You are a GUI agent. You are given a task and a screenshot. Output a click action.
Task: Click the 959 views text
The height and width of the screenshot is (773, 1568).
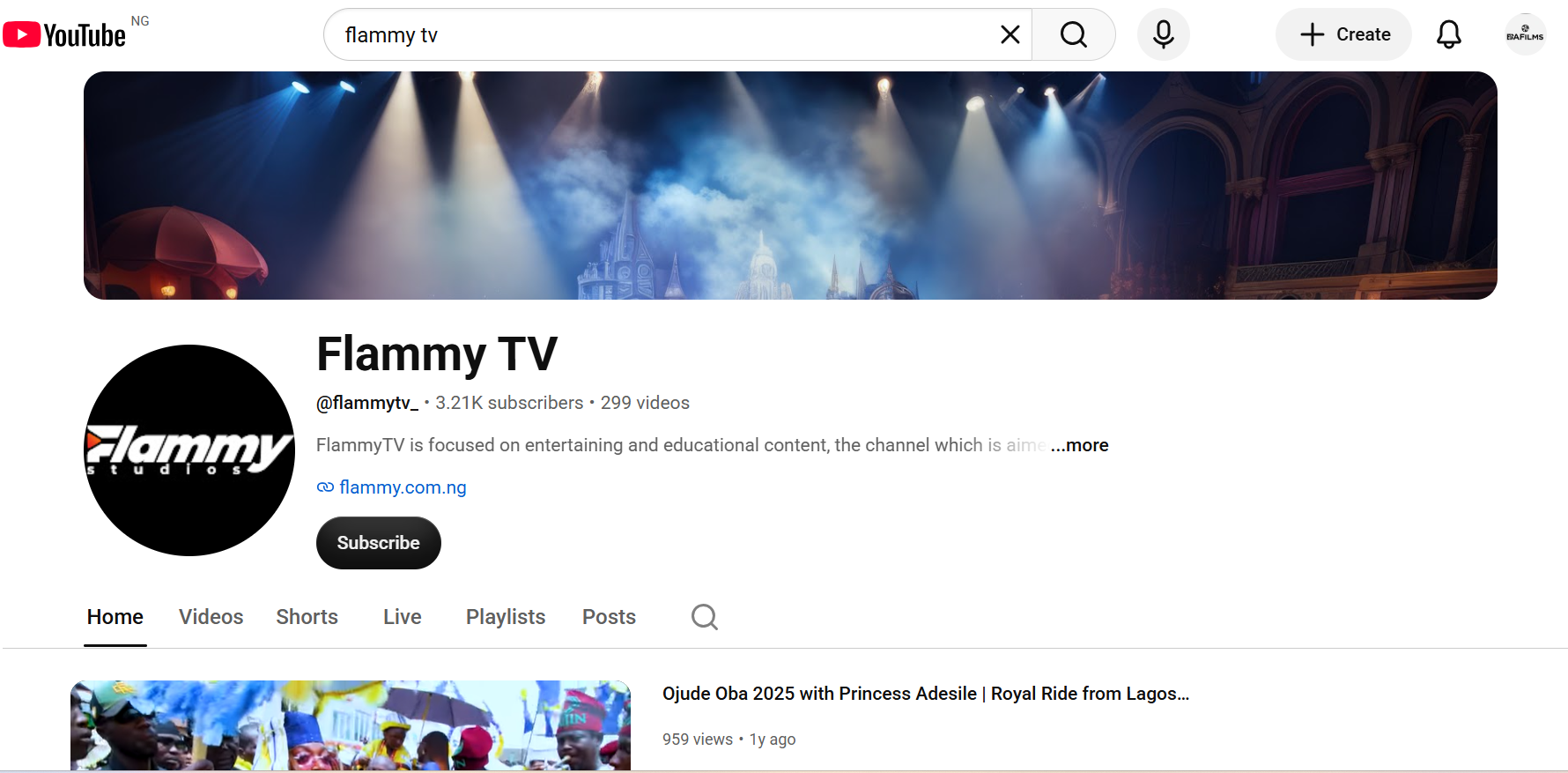[698, 740]
